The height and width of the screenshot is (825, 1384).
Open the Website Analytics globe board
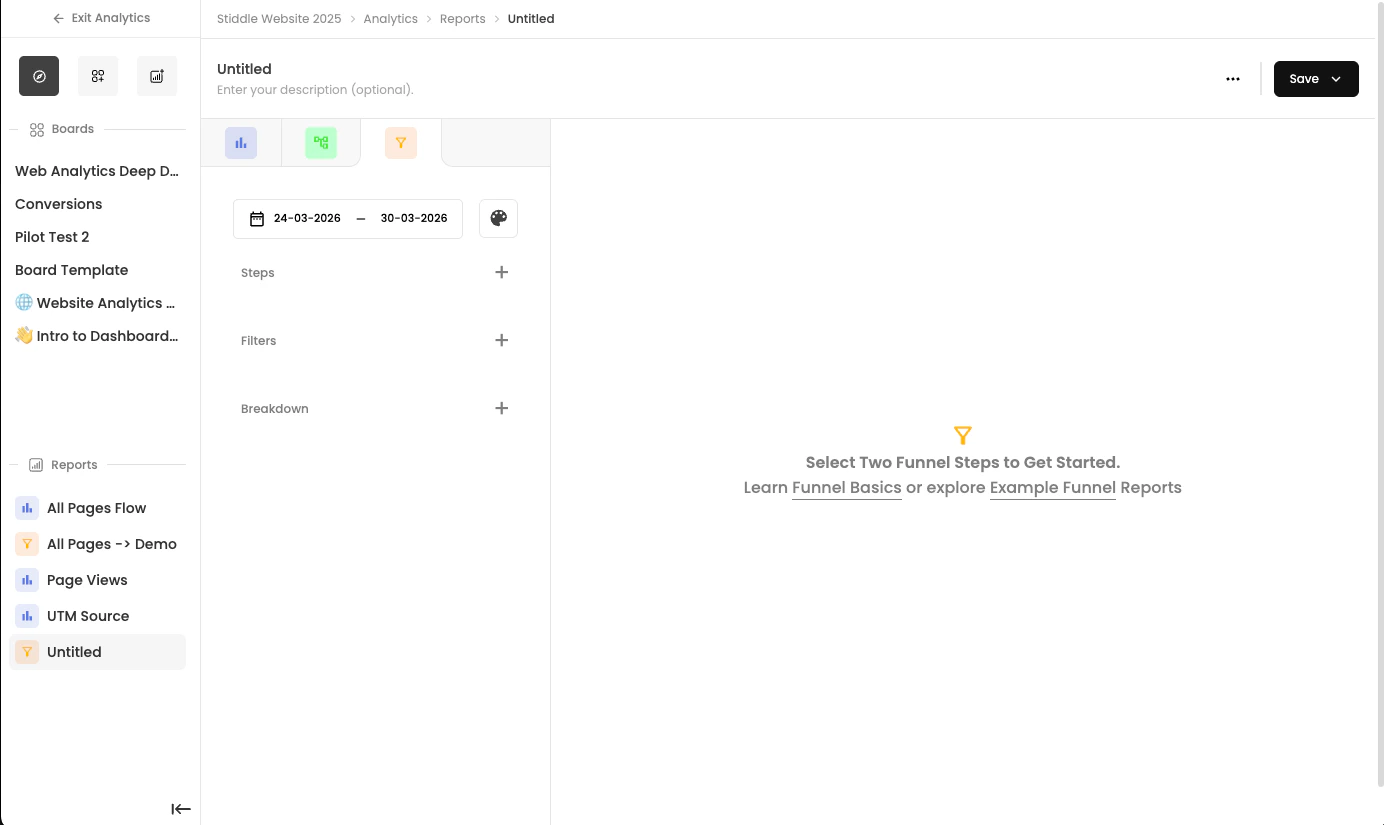click(x=97, y=303)
